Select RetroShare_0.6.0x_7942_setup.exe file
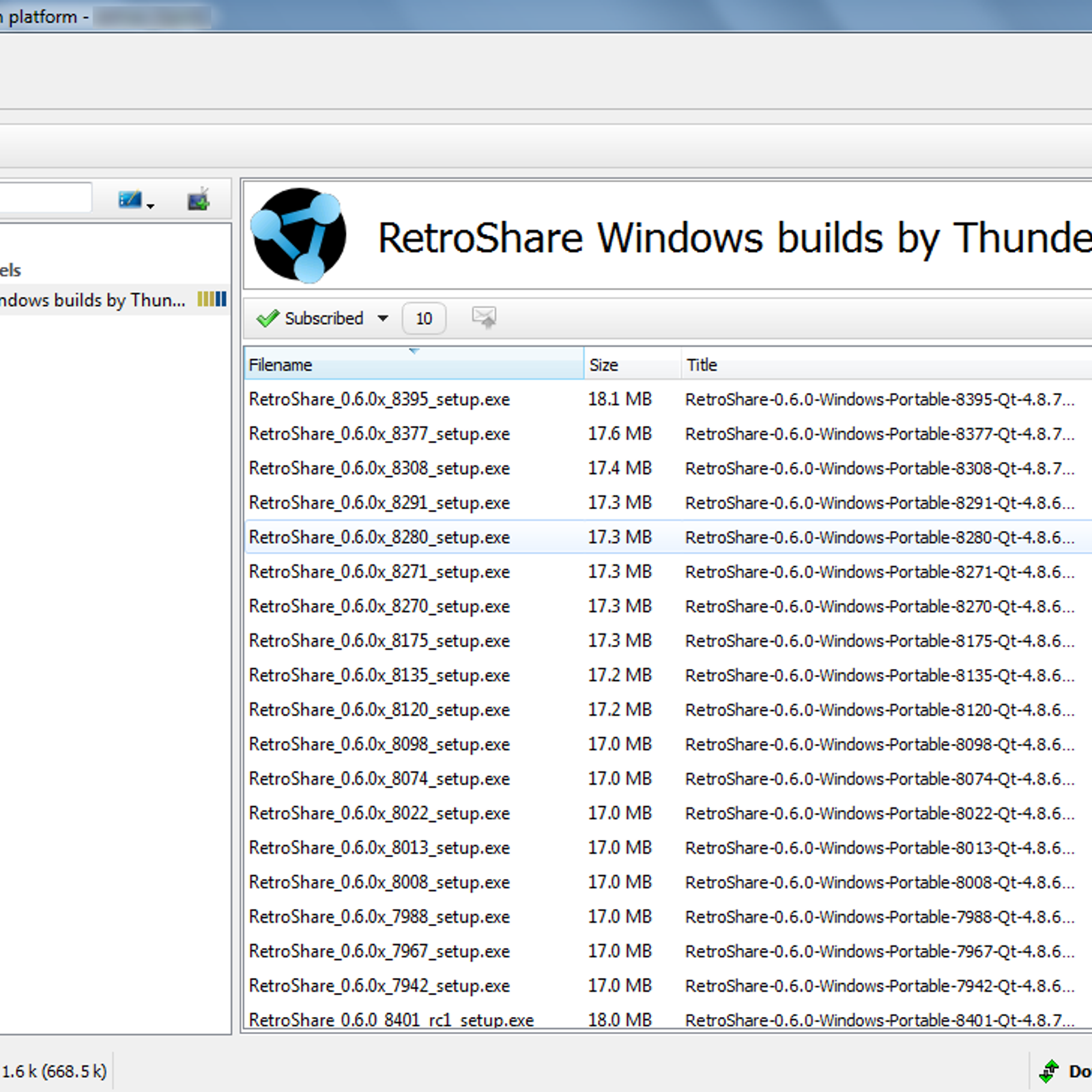This screenshot has width=1092, height=1092. 379,986
